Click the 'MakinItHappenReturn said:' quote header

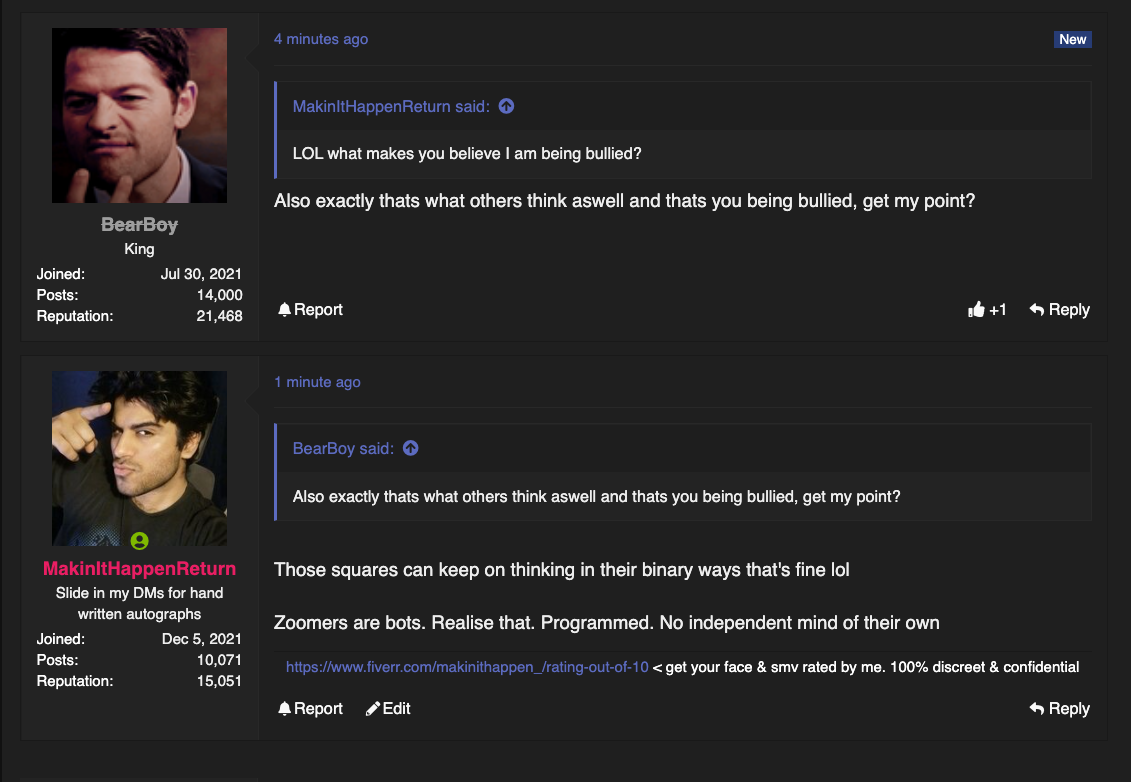391,107
